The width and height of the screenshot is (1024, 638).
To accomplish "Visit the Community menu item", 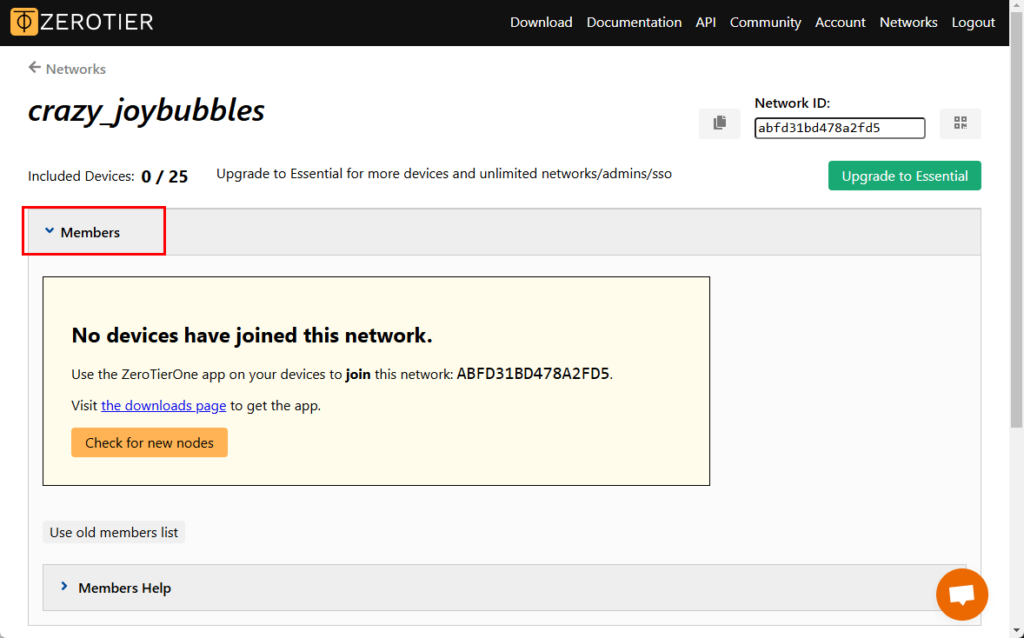I will click(x=765, y=22).
